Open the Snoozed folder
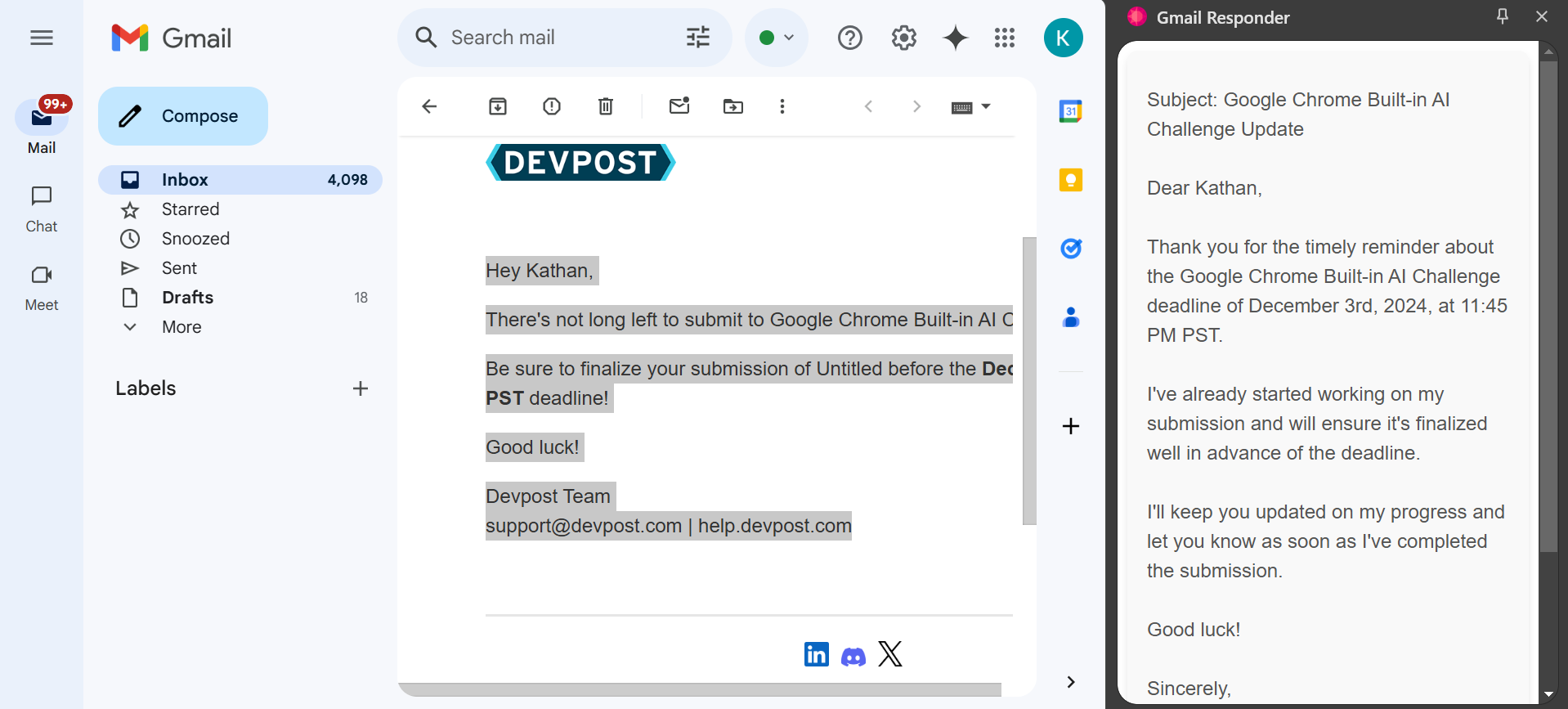Viewport: 1568px width, 709px height. [240, 239]
